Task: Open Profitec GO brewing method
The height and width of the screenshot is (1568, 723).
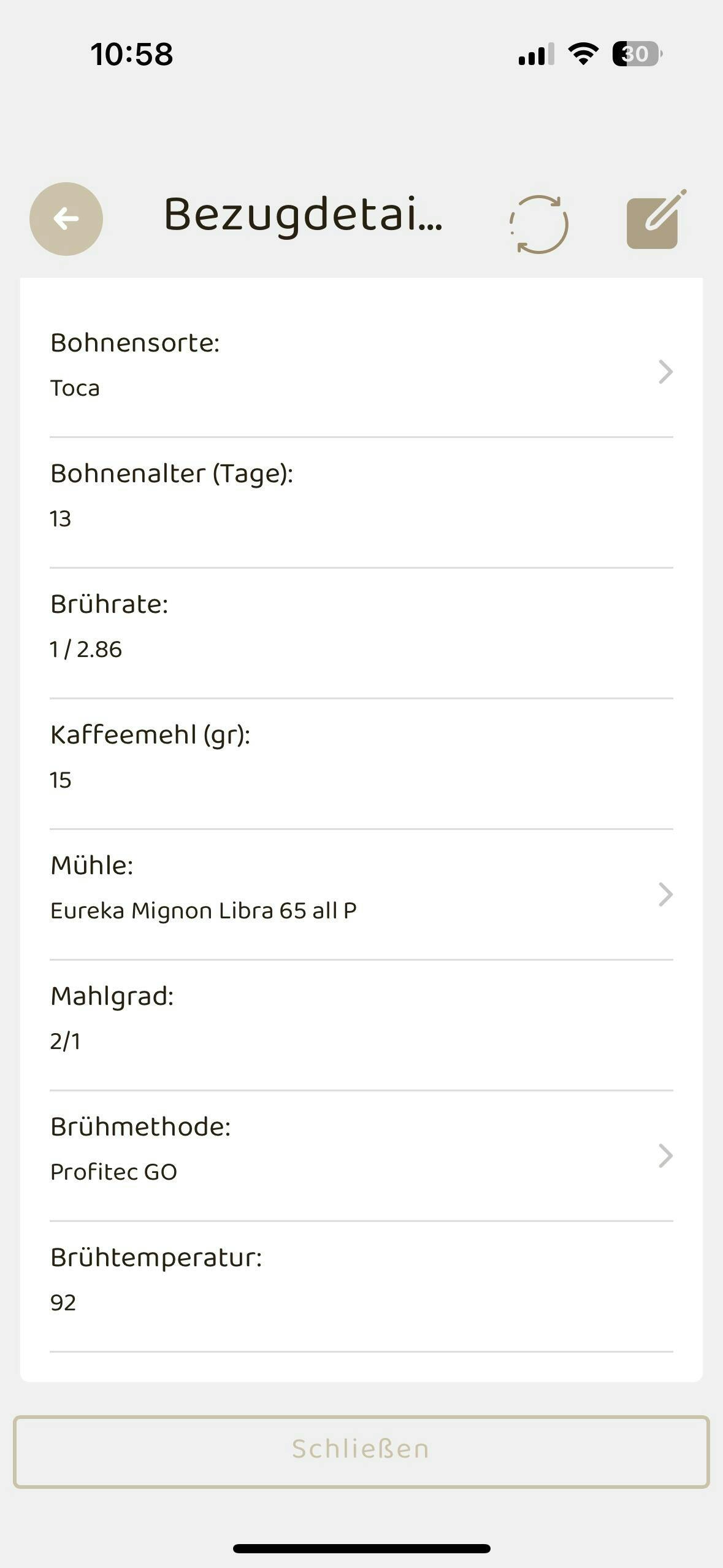Action: [x=113, y=1172]
